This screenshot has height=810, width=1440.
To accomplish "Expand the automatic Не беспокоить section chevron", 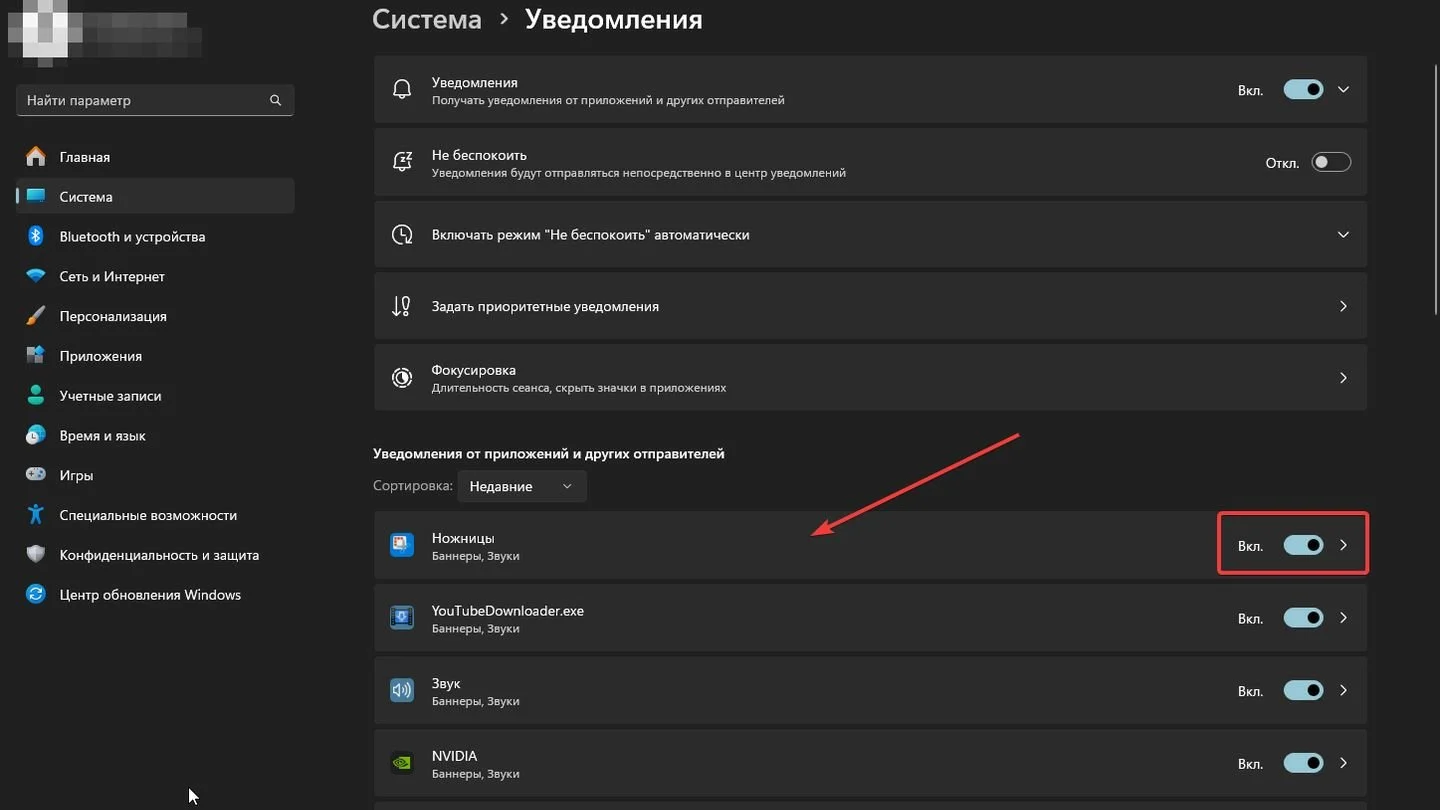I will (x=1343, y=234).
